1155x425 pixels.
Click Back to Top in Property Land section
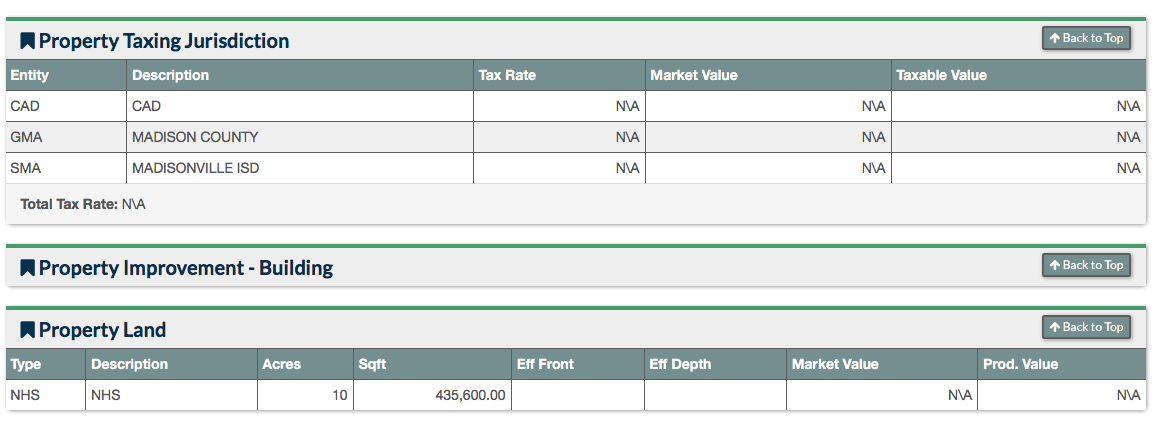click(x=1086, y=327)
